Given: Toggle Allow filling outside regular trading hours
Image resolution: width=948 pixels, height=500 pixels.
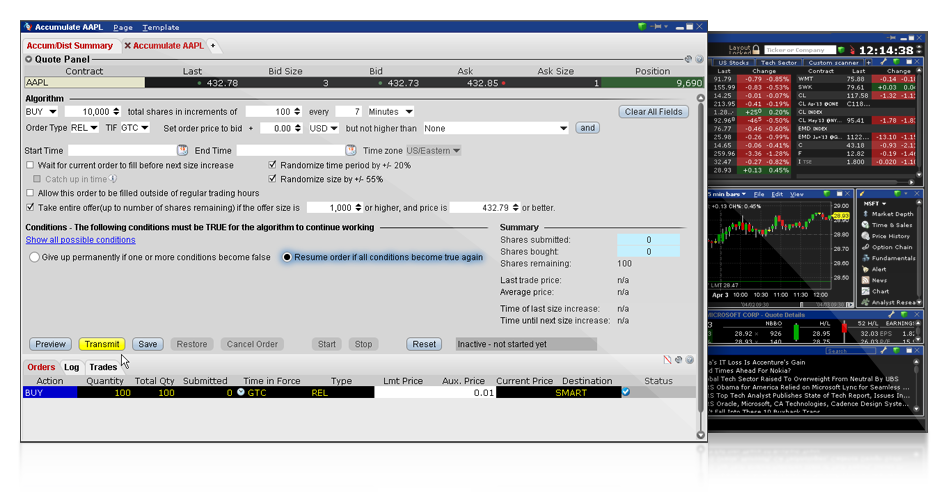Looking at the screenshot, I should [x=31, y=193].
